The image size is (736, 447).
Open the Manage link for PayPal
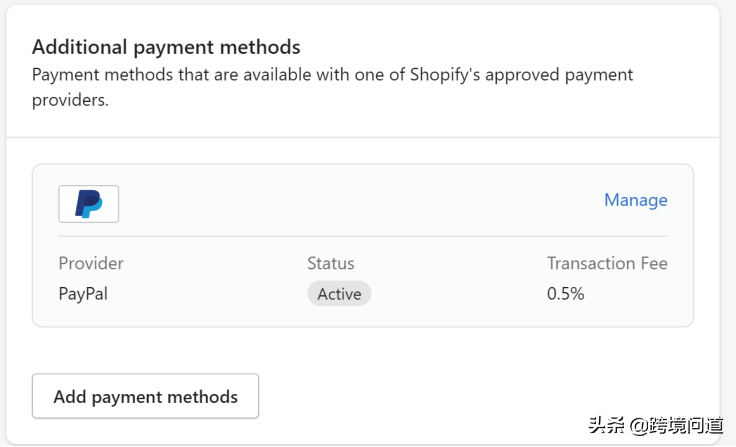pos(635,200)
